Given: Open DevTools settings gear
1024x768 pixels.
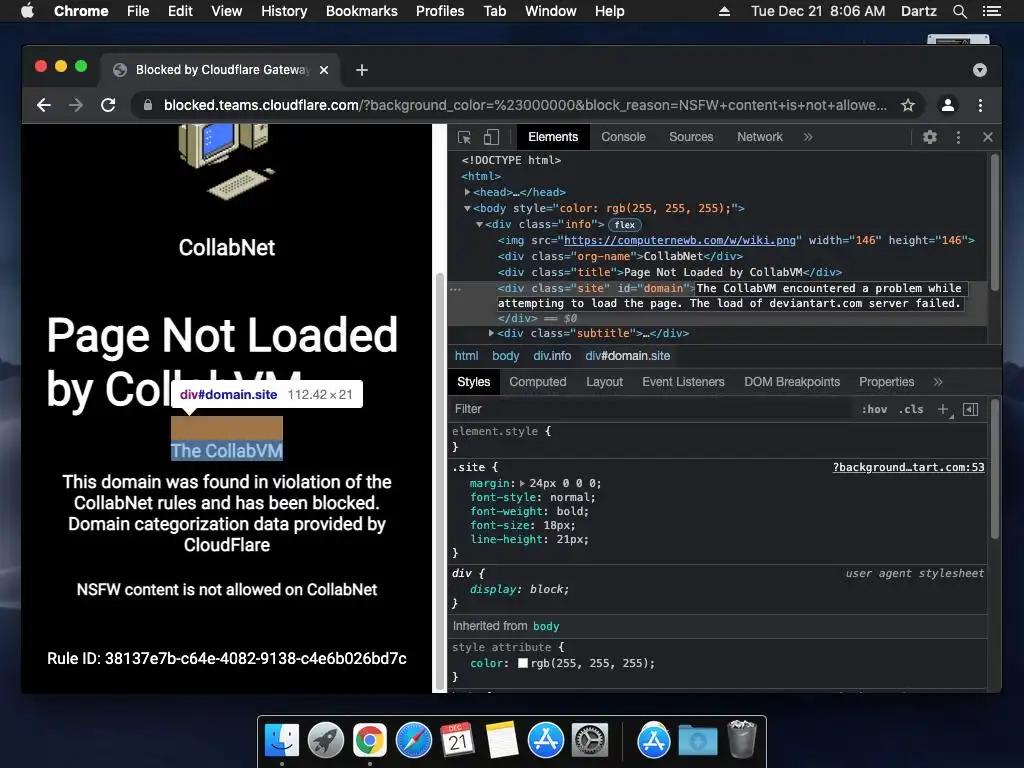Looking at the screenshot, I should click(x=930, y=137).
